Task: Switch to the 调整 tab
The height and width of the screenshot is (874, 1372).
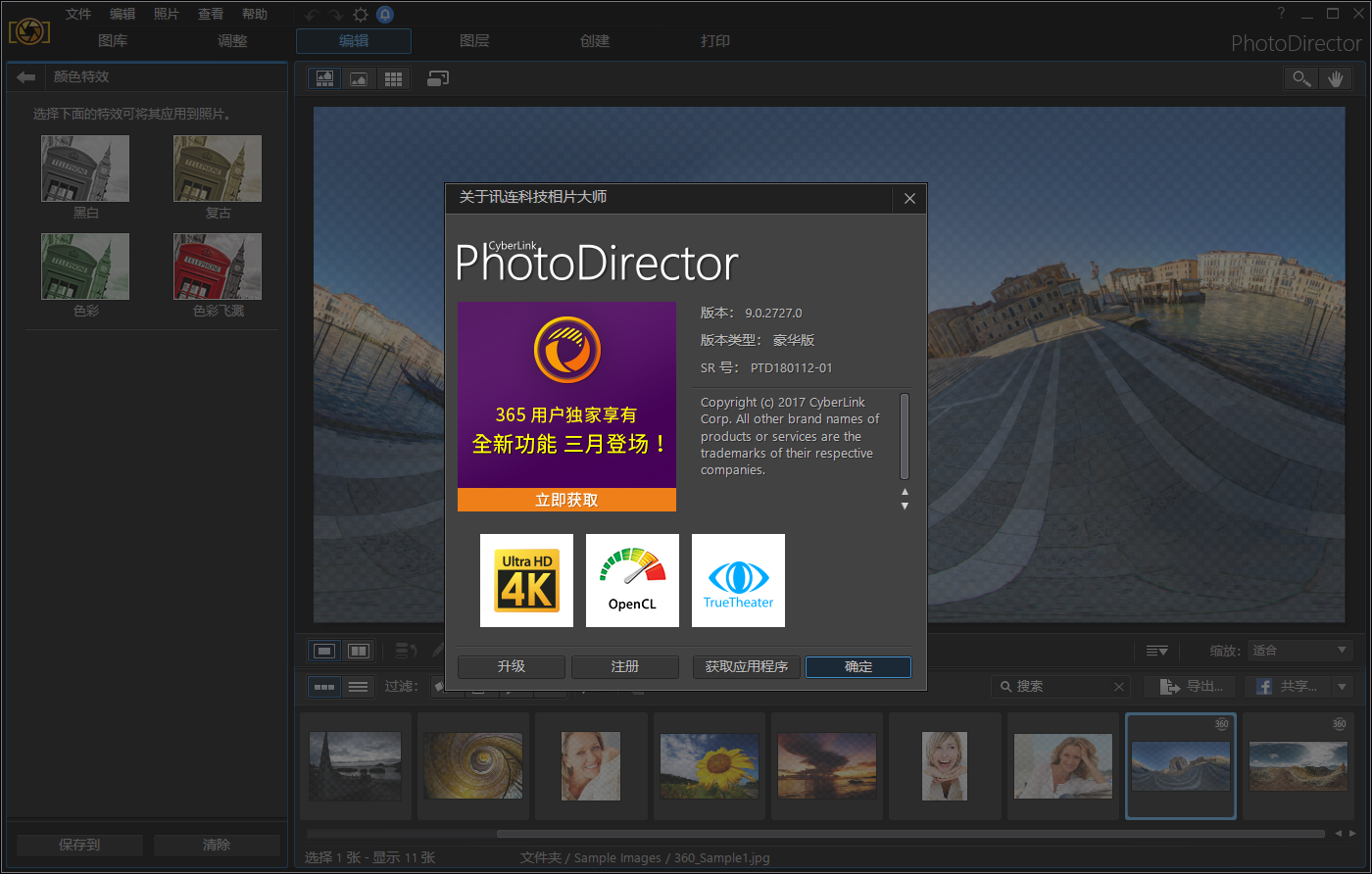Action: (x=232, y=41)
